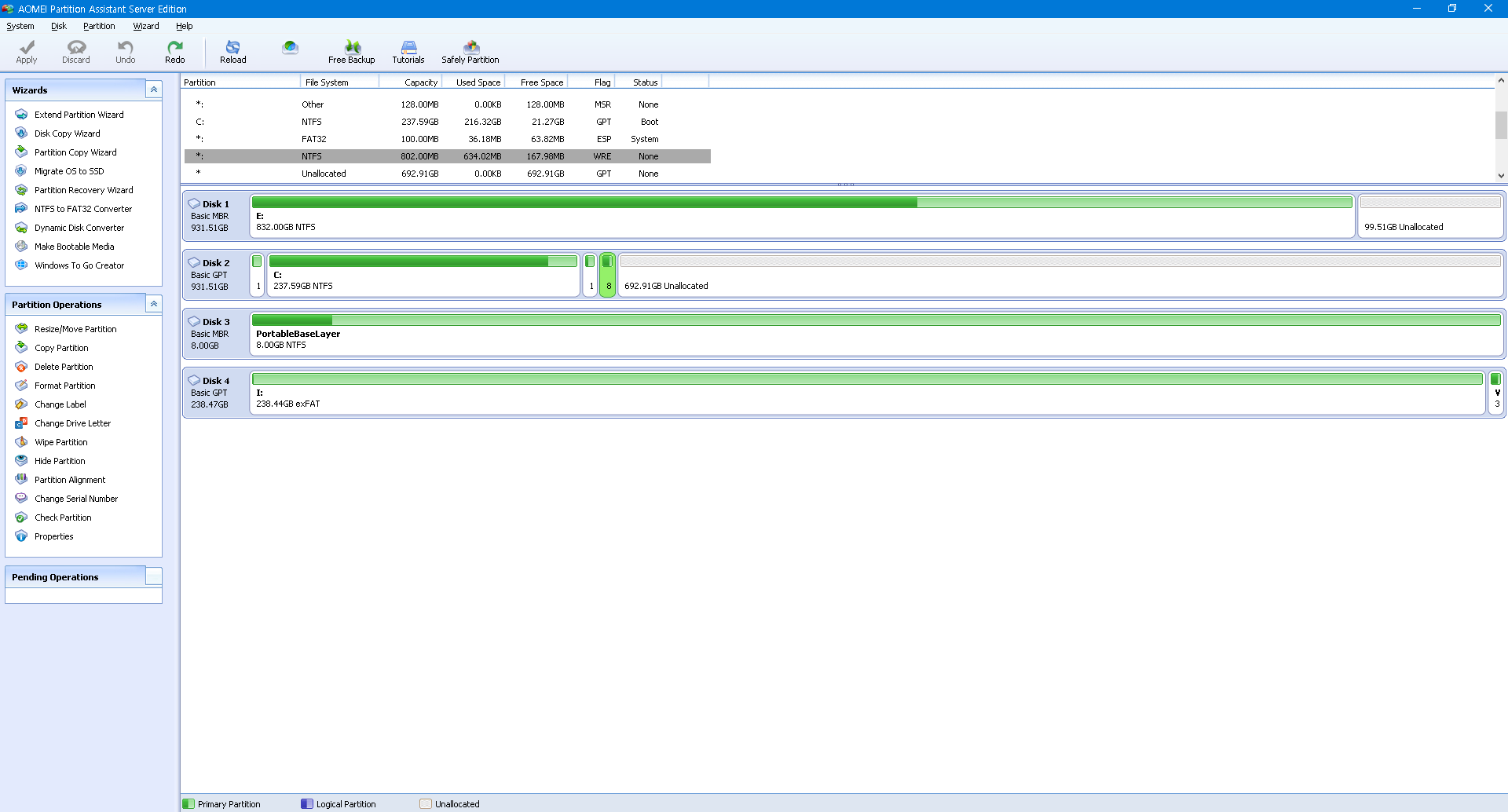Expand the Pending Operations panel
1508x812 pixels.
(x=154, y=576)
